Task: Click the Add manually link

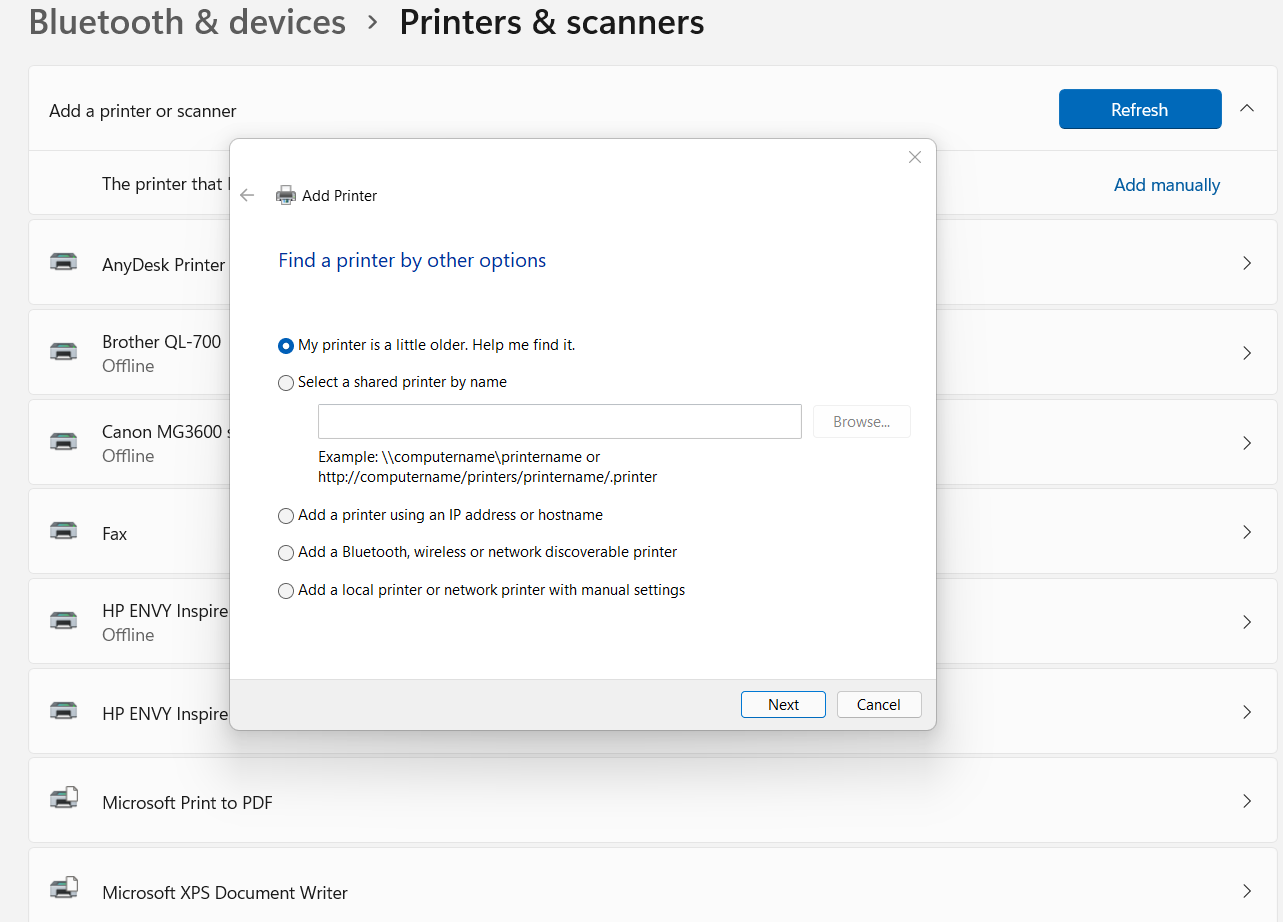Action: [1167, 185]
